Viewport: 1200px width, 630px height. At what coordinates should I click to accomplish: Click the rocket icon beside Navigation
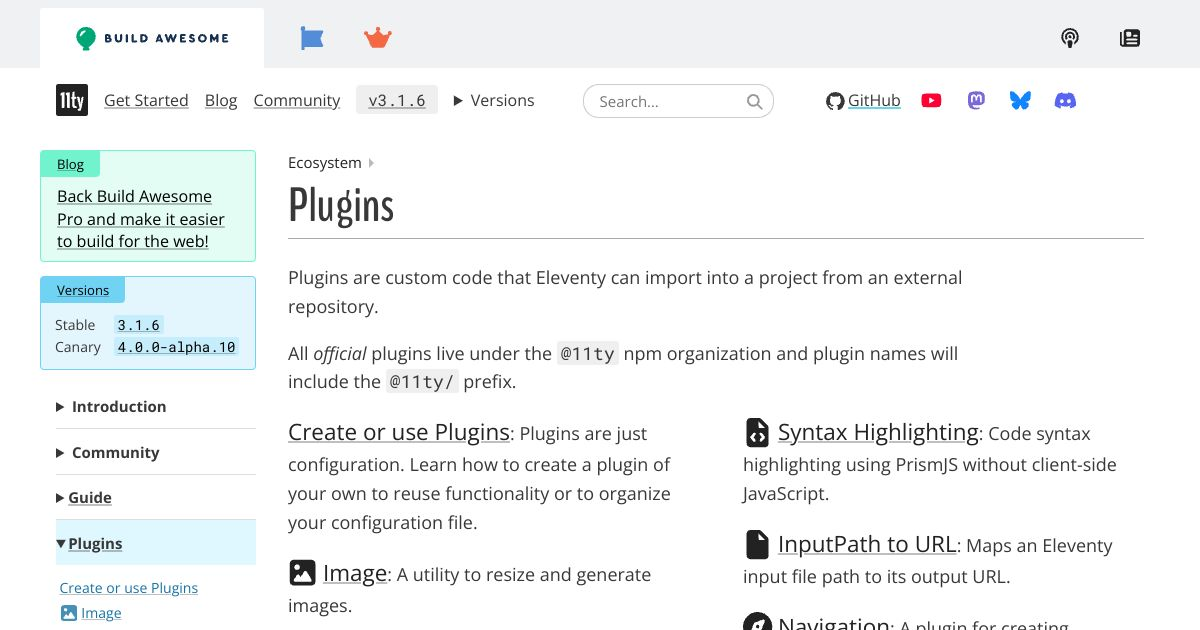757,622
